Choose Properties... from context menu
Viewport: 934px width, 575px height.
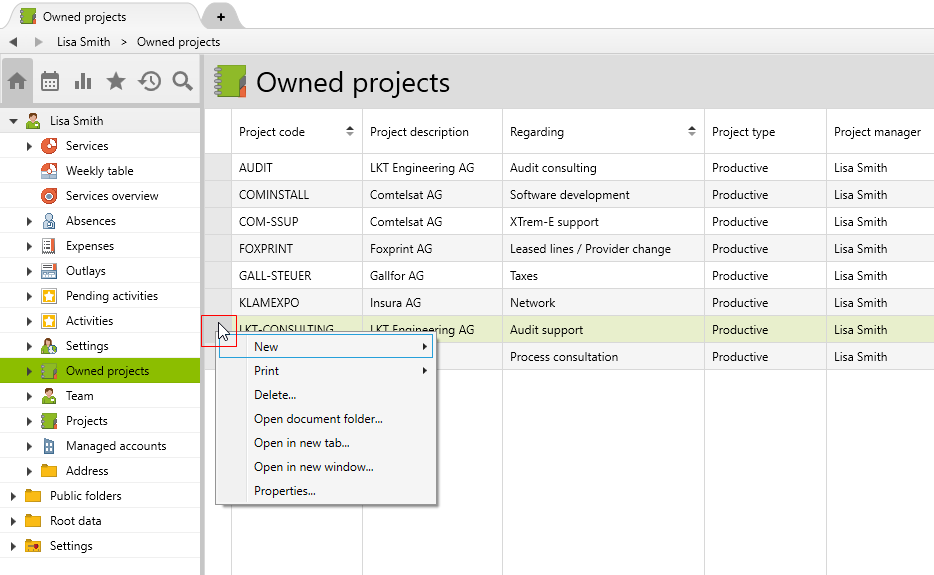click(285, 491)
